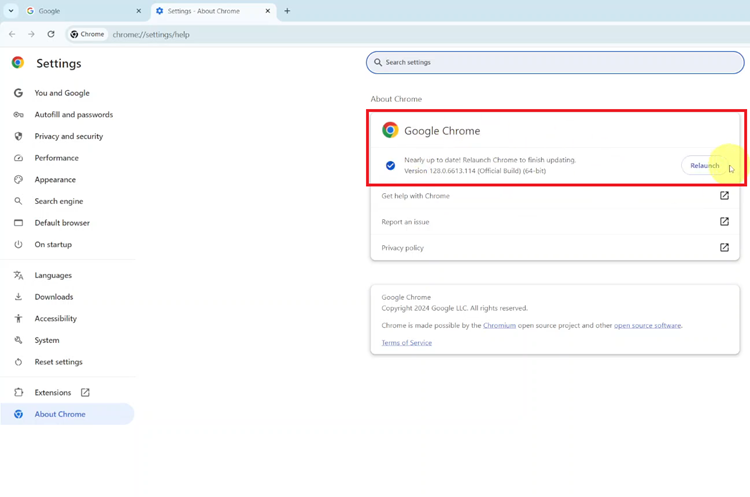The width and height of the screenshot is (750, 497).
Task: Open the Chromium link
Action: [499, 325]
